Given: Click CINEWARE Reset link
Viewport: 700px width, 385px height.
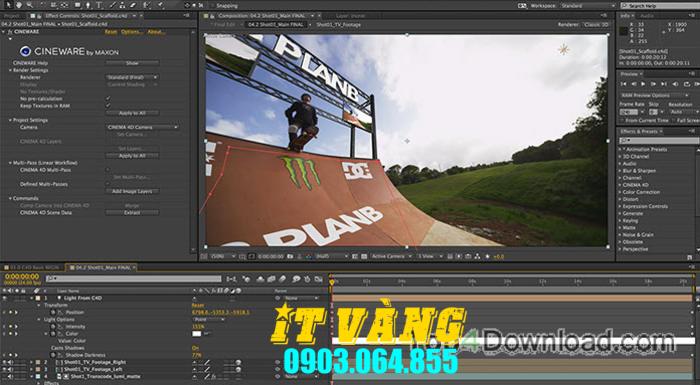Looking at the screenshot, I should click(x=111, y=32).
